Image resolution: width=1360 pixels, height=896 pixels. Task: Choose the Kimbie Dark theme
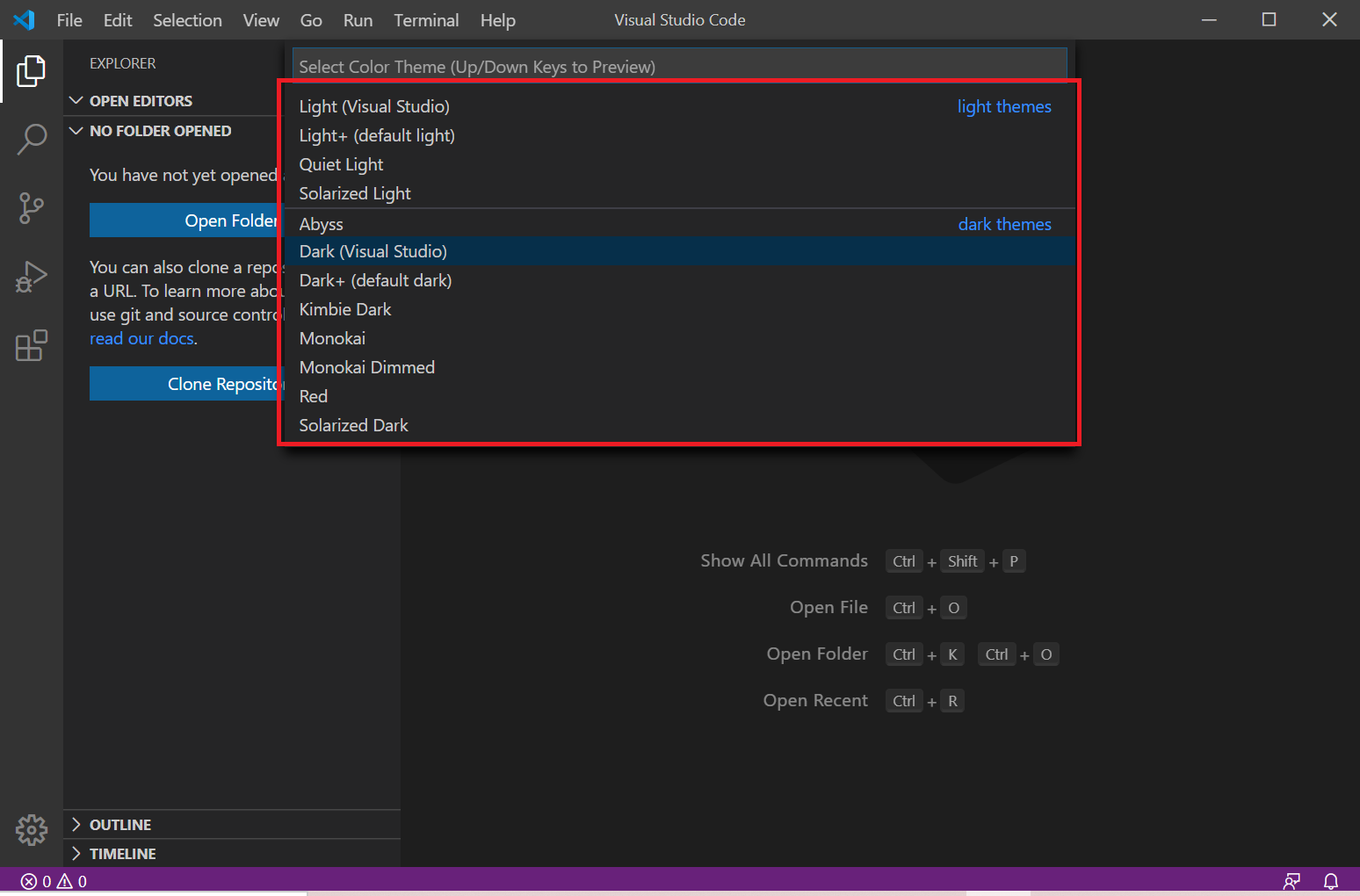[679, 309]
